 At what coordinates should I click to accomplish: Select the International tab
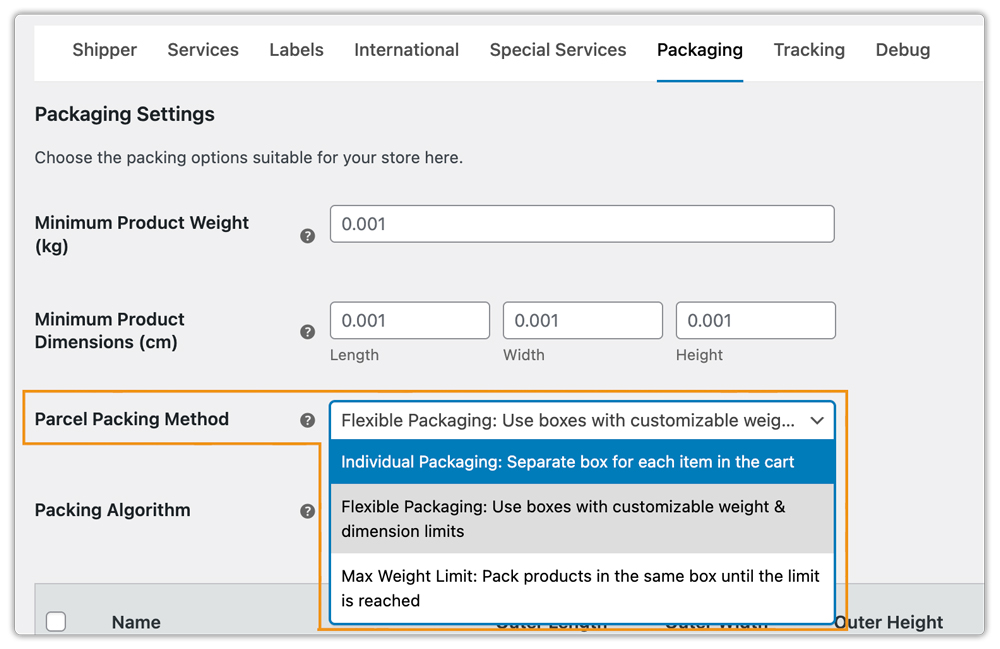point(406,50)
